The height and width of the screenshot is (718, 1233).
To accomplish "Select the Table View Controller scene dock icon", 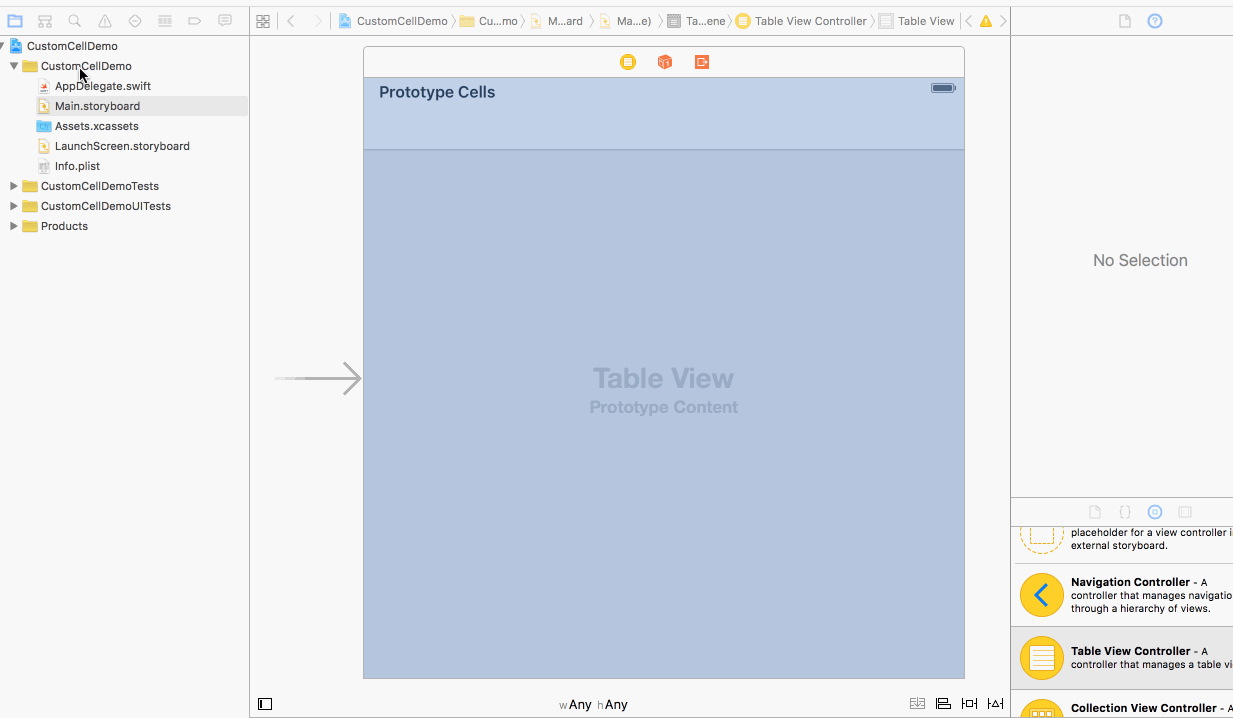I will coord(628,62).
